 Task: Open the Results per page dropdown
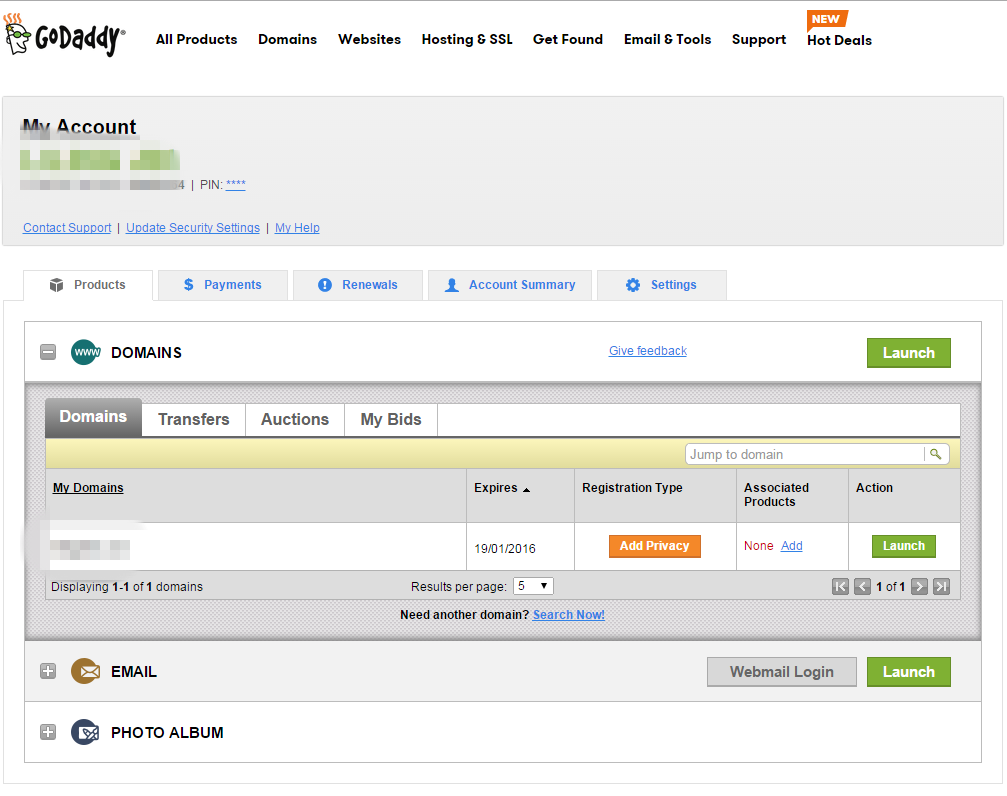pos(533,586)
